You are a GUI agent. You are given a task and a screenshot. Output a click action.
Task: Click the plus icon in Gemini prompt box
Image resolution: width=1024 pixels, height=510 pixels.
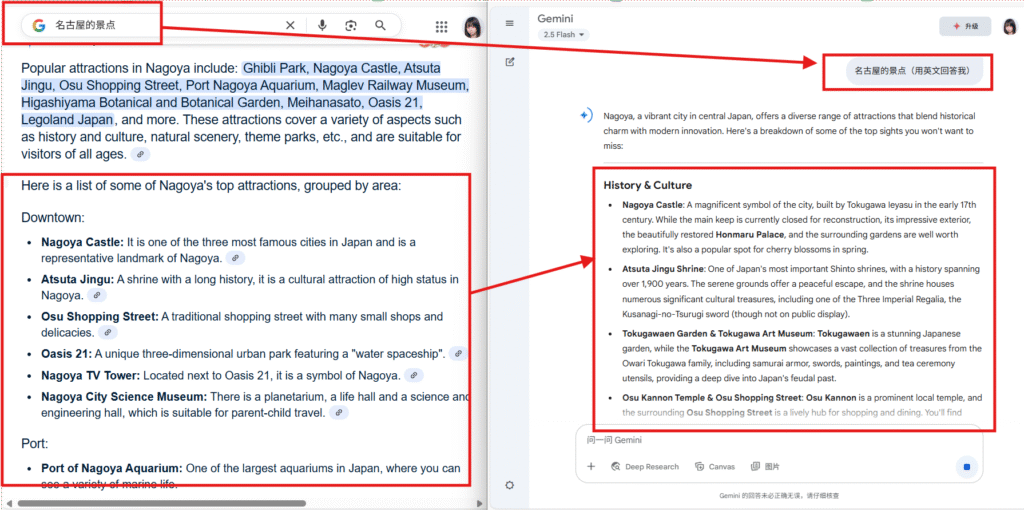(x=591, y=466)
